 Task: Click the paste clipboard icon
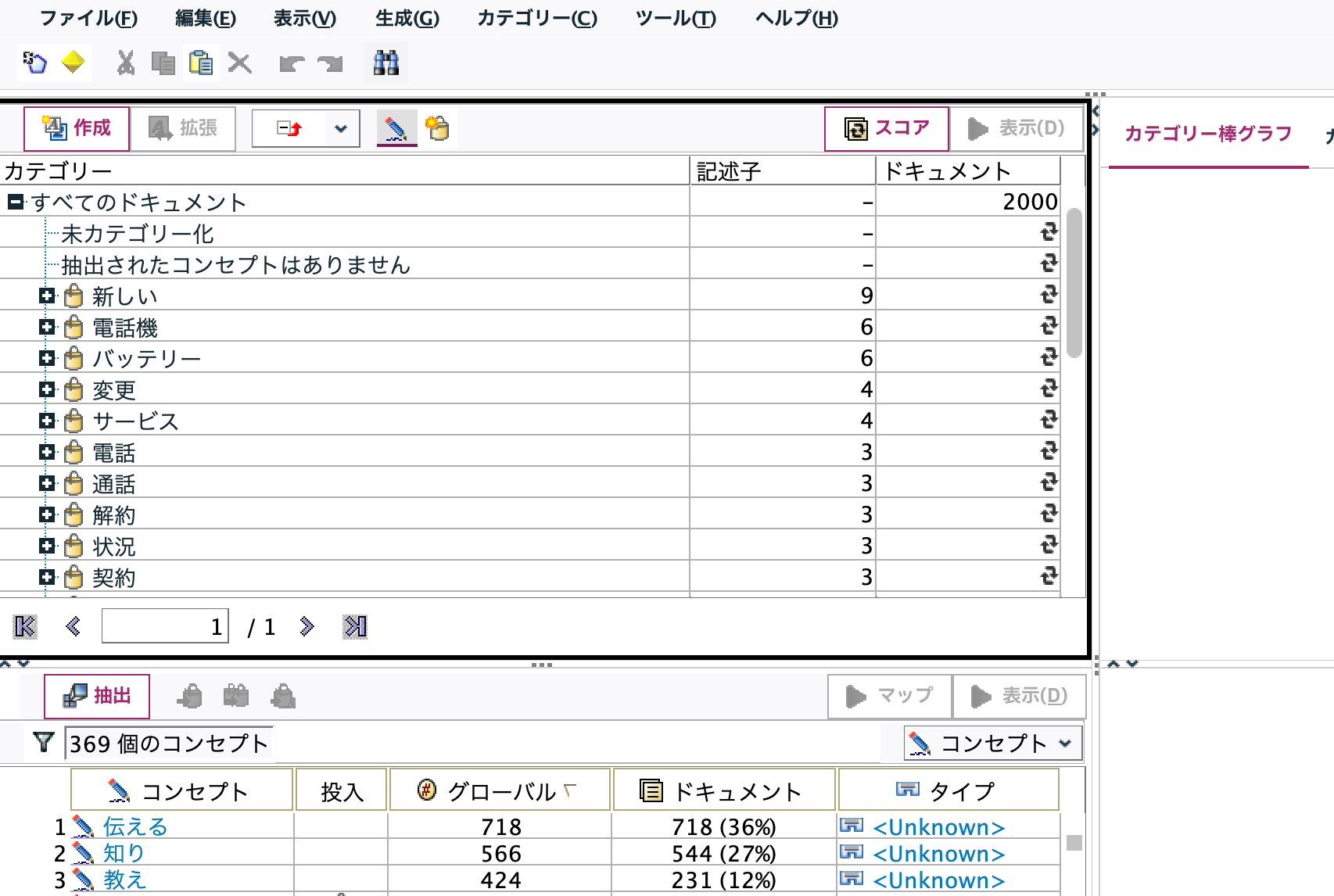pos(199,62)
